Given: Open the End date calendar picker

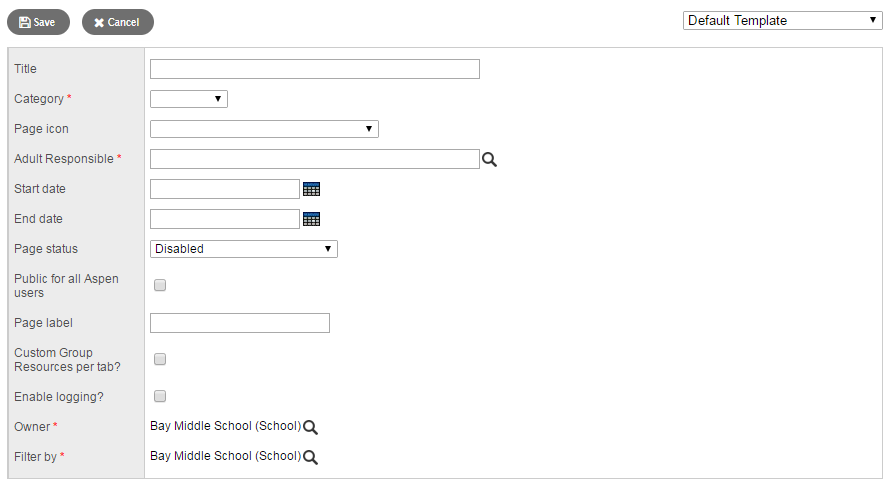Looking at the screenshot, I should (x=311, y=219).
